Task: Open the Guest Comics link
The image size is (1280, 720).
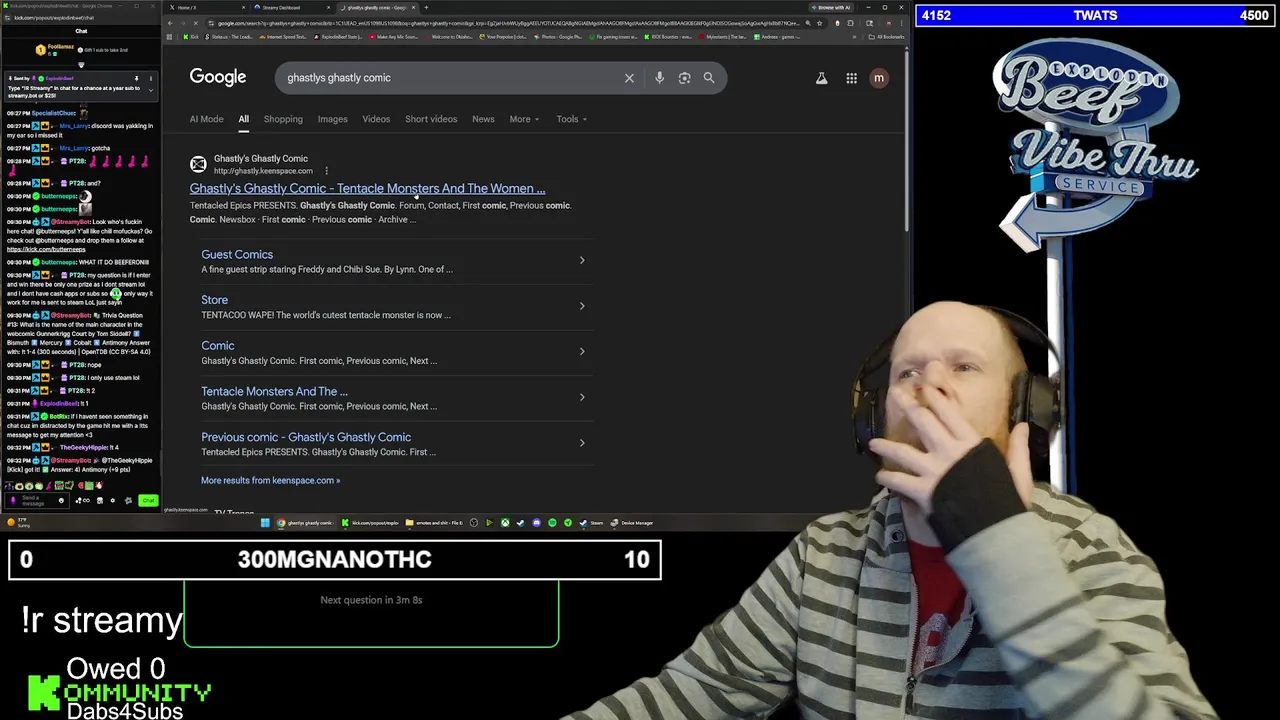Action: [237, 255]
